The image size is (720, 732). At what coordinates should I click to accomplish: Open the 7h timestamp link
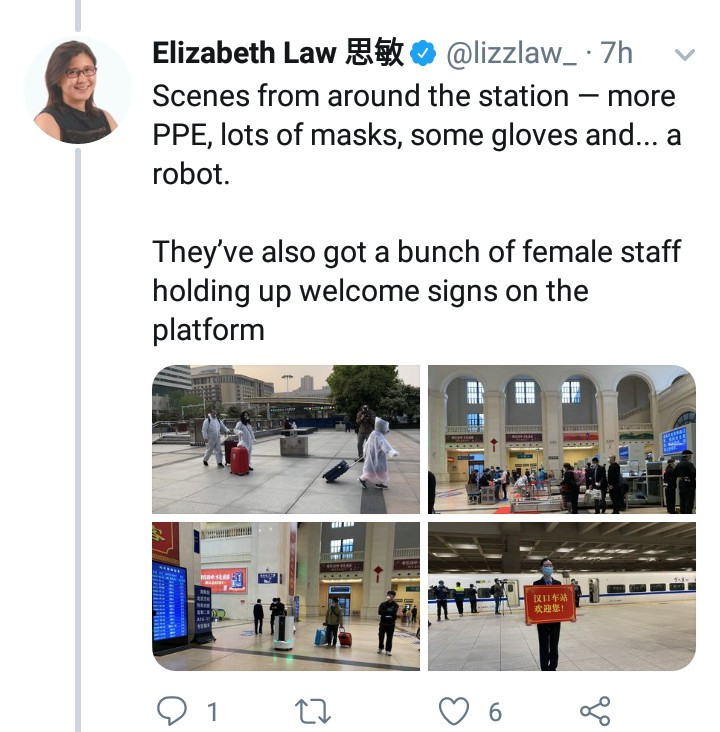tap(616, 53)
